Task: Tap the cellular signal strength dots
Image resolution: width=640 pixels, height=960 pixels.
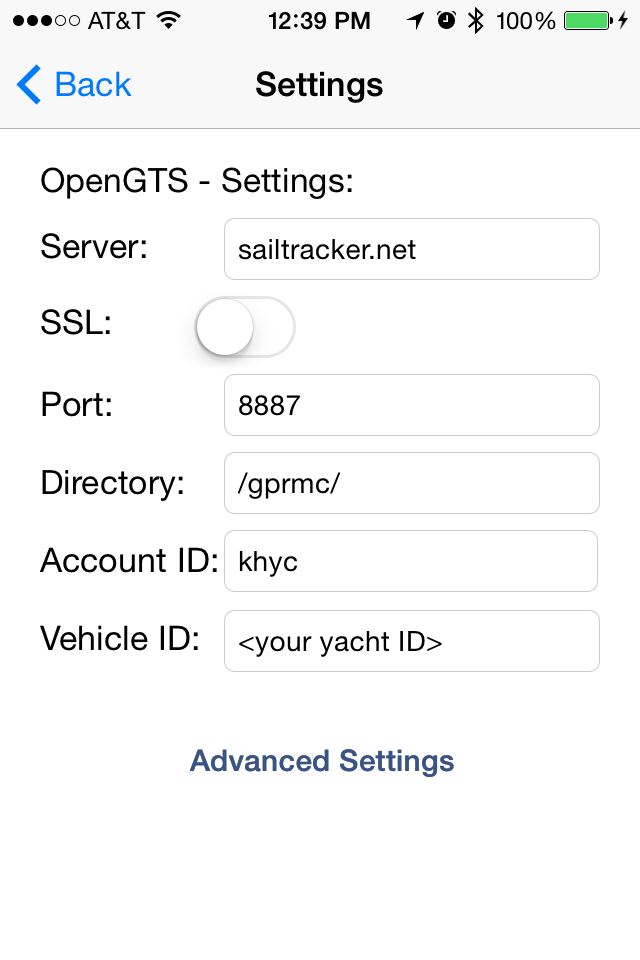Action: [46, 21]
